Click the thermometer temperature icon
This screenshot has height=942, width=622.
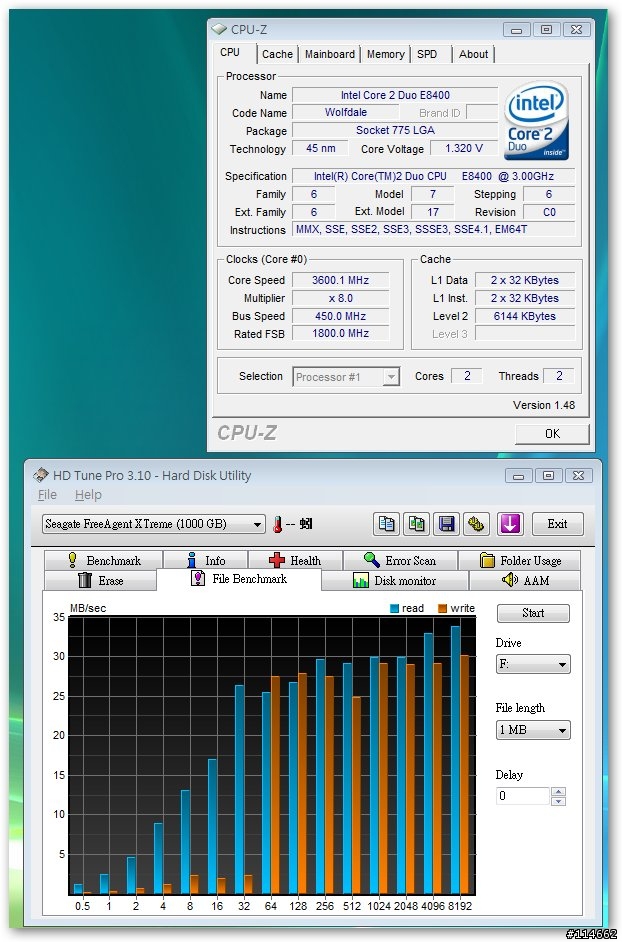[277, 524]
